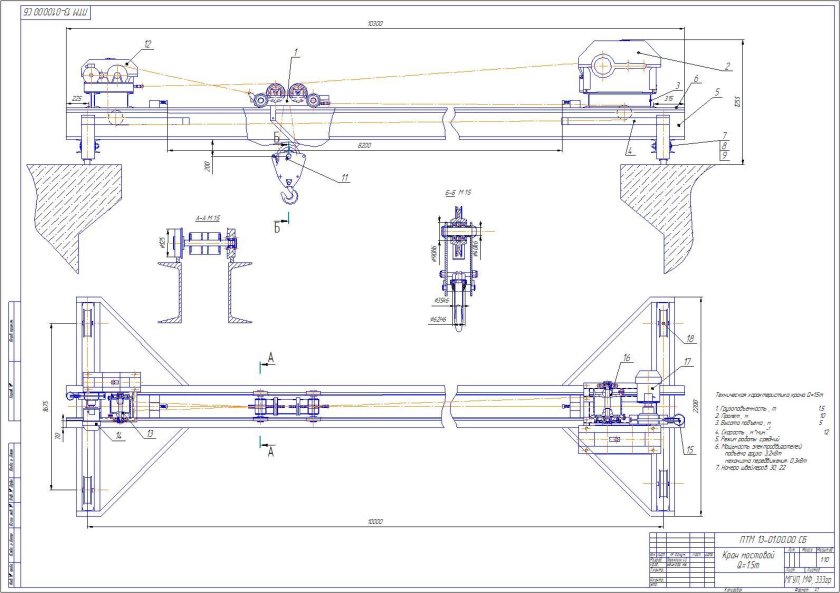Select the drawing code ПТМ 13-01.00.00 СБ in the title block

click(774, 539)
